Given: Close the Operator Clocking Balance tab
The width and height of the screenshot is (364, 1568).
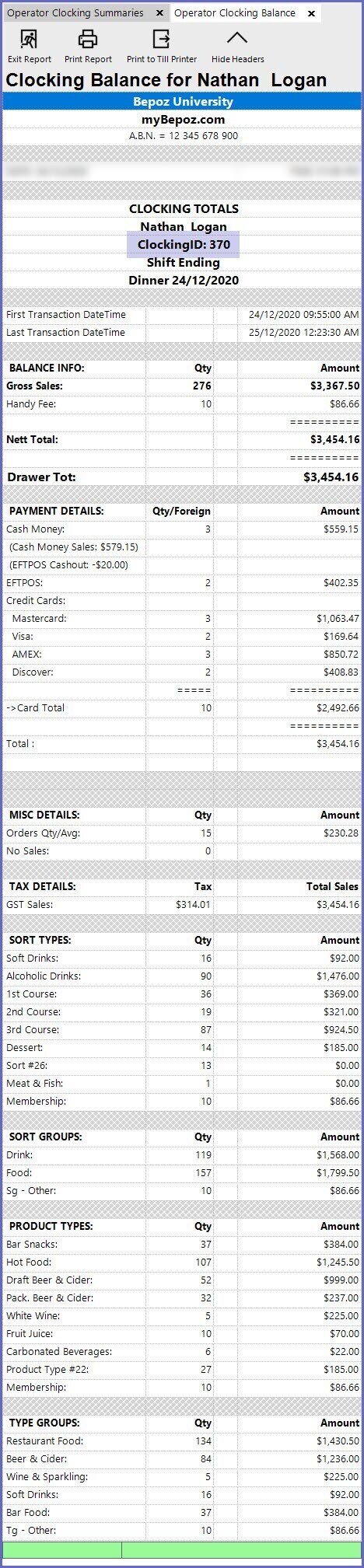Looking at the screenshot, I should pos(311,13).
